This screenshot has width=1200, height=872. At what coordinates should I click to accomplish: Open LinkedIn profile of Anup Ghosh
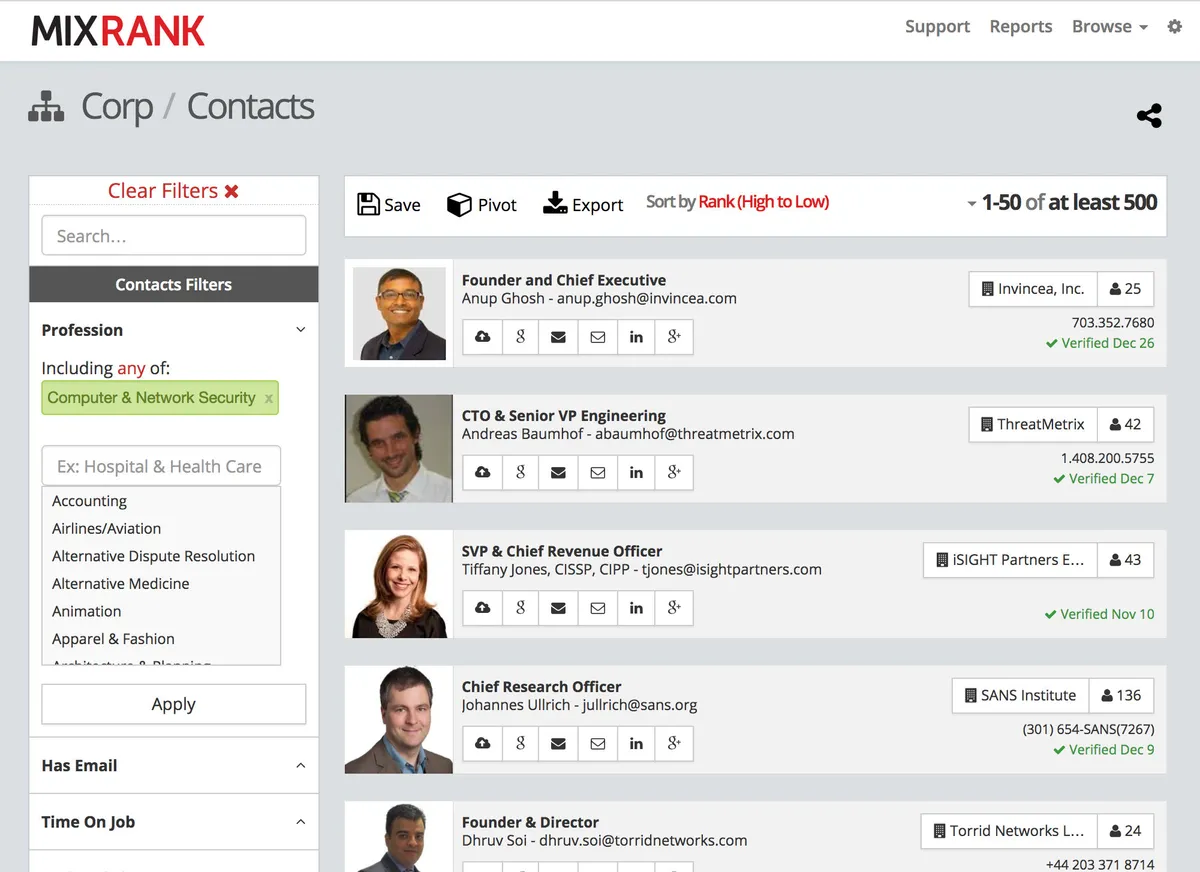coord(636,337)
